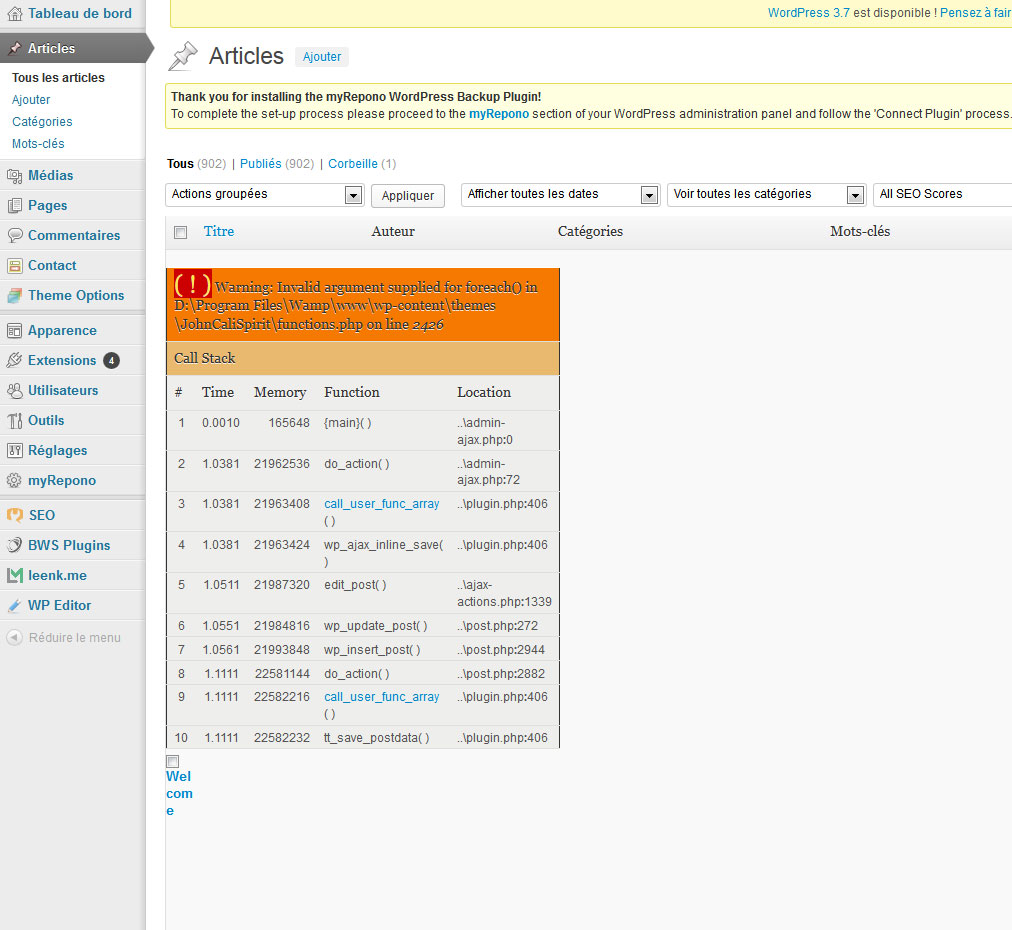Screen dimensions: 1012x930
Task: Open the Actions groupées dropdown
Action: point(264,195)
